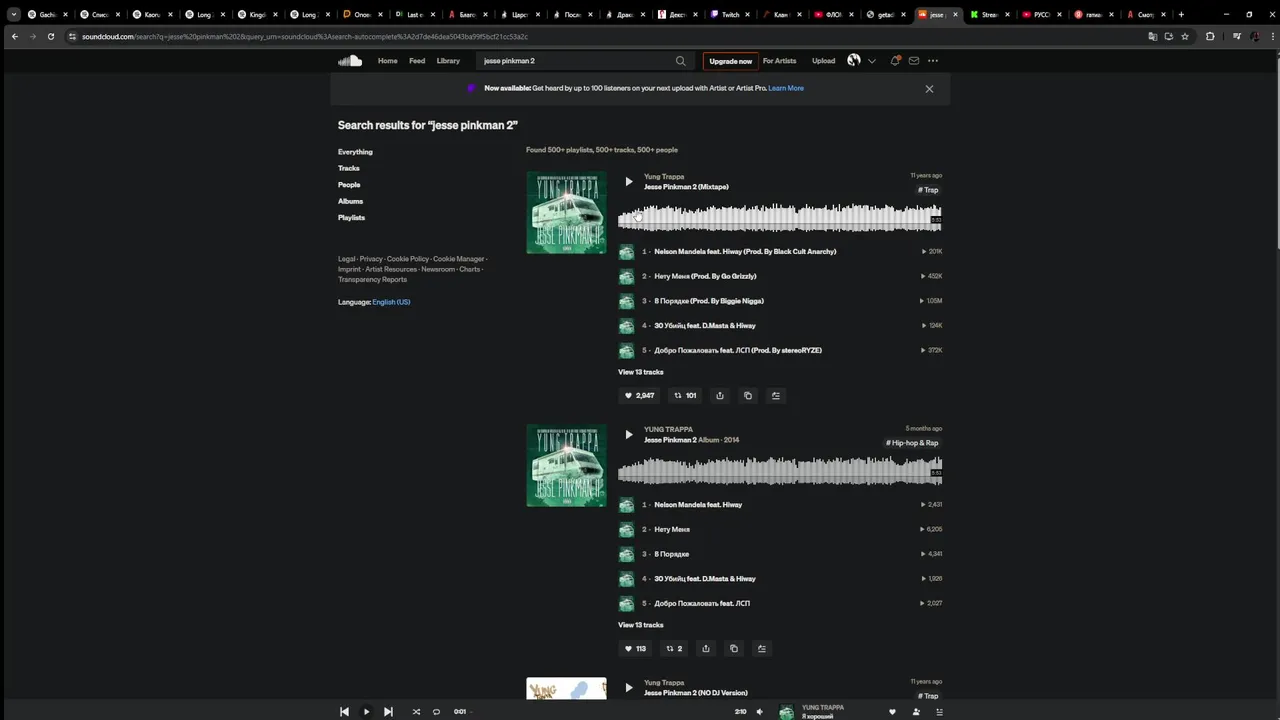Screen dimensions: 1280x720
Task: Copy link of Jesse Pinkman 2 Mixtape
Action: (747, 396)
